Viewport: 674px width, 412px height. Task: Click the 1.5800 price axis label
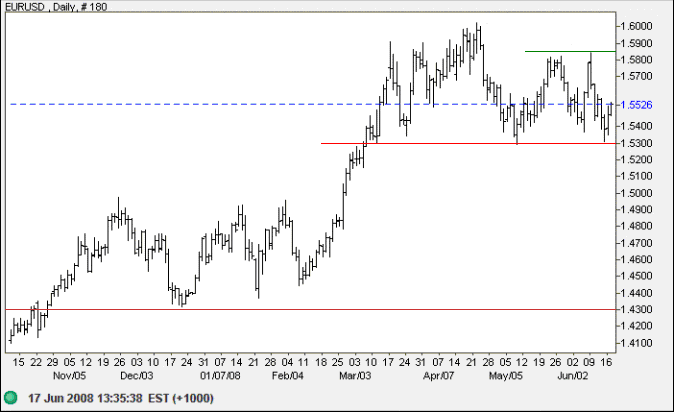pos(636,59)
